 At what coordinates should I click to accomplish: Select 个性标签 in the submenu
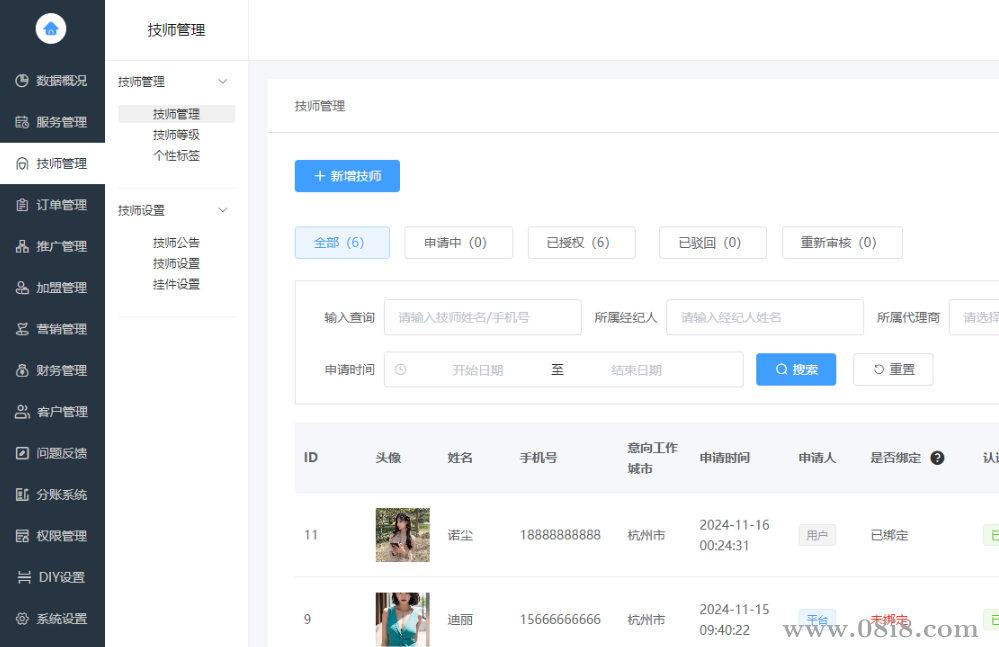click(176, 156)
